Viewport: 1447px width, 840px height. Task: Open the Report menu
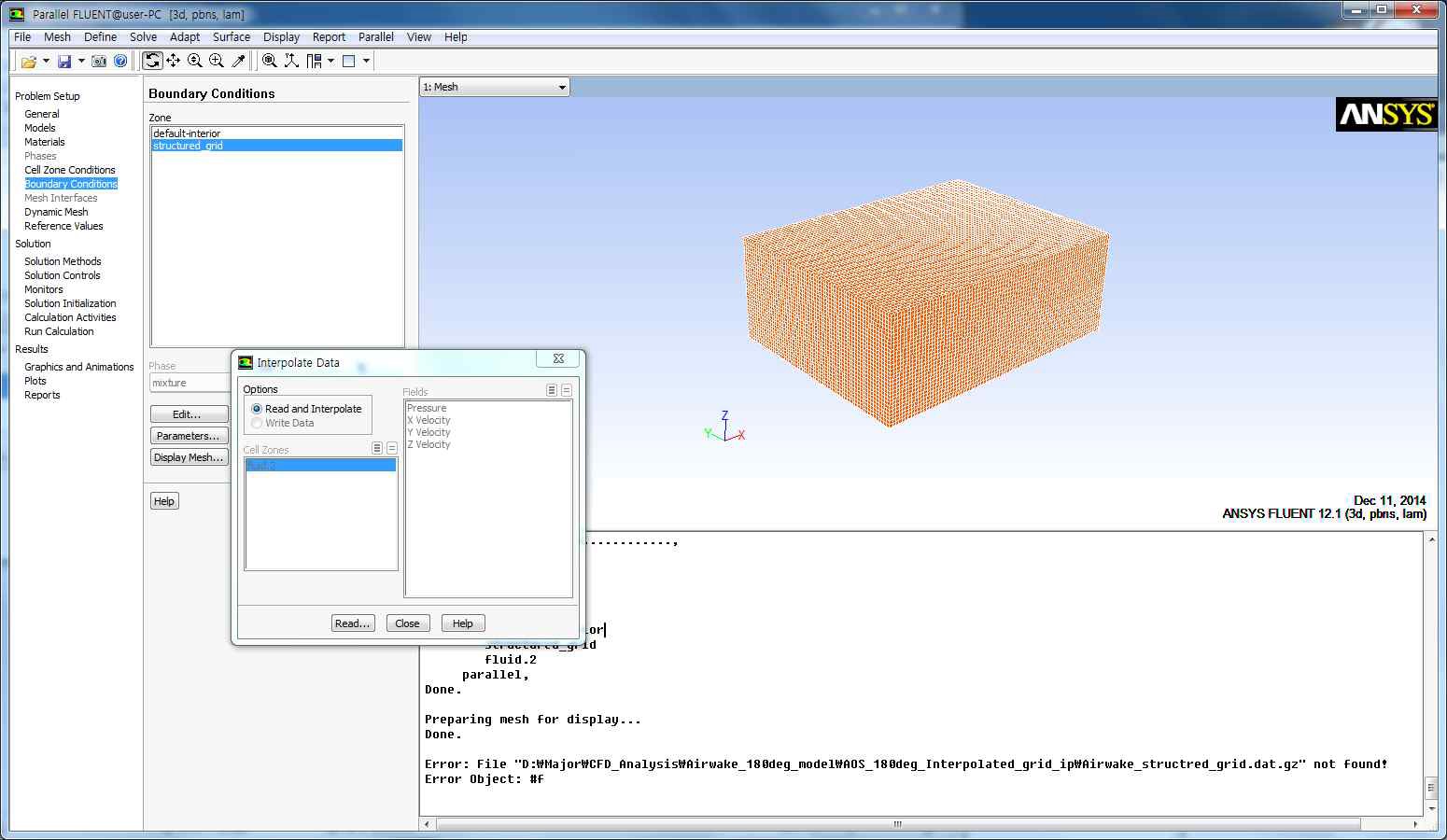point(329,37)
